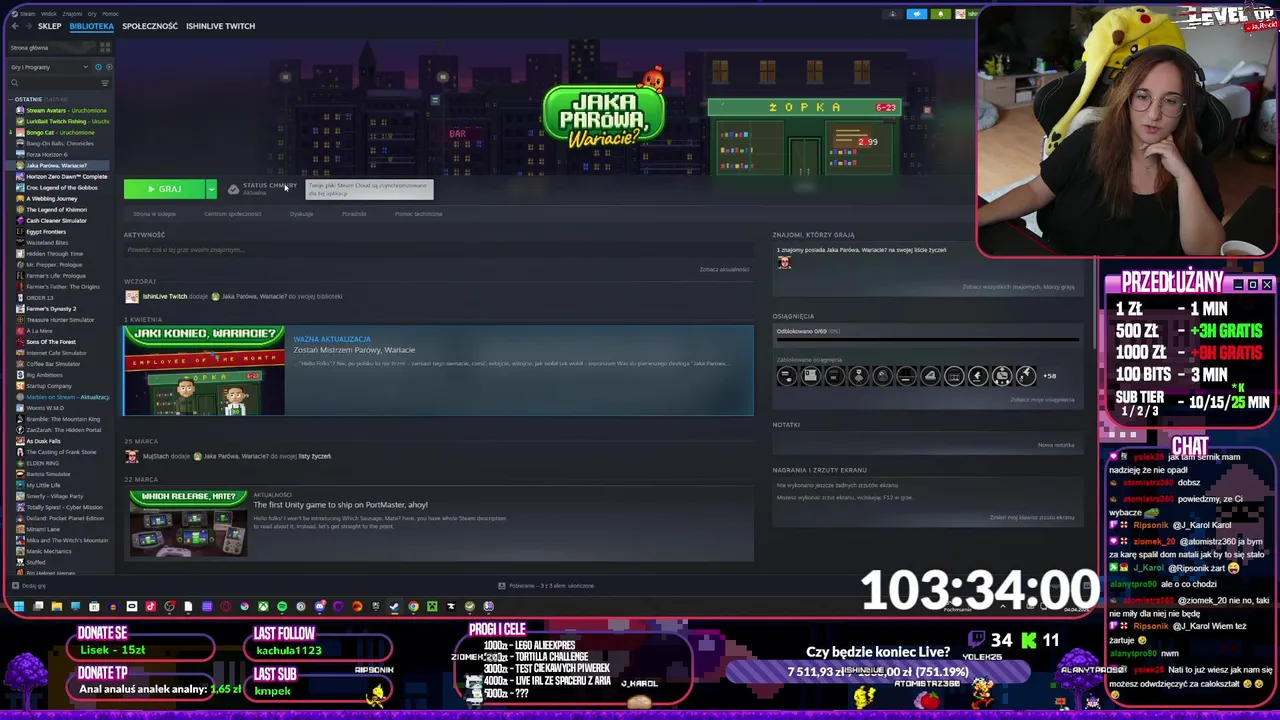1280x720 pixels.
Task: Click the achievements progress bar
Action: click(927, 340)
